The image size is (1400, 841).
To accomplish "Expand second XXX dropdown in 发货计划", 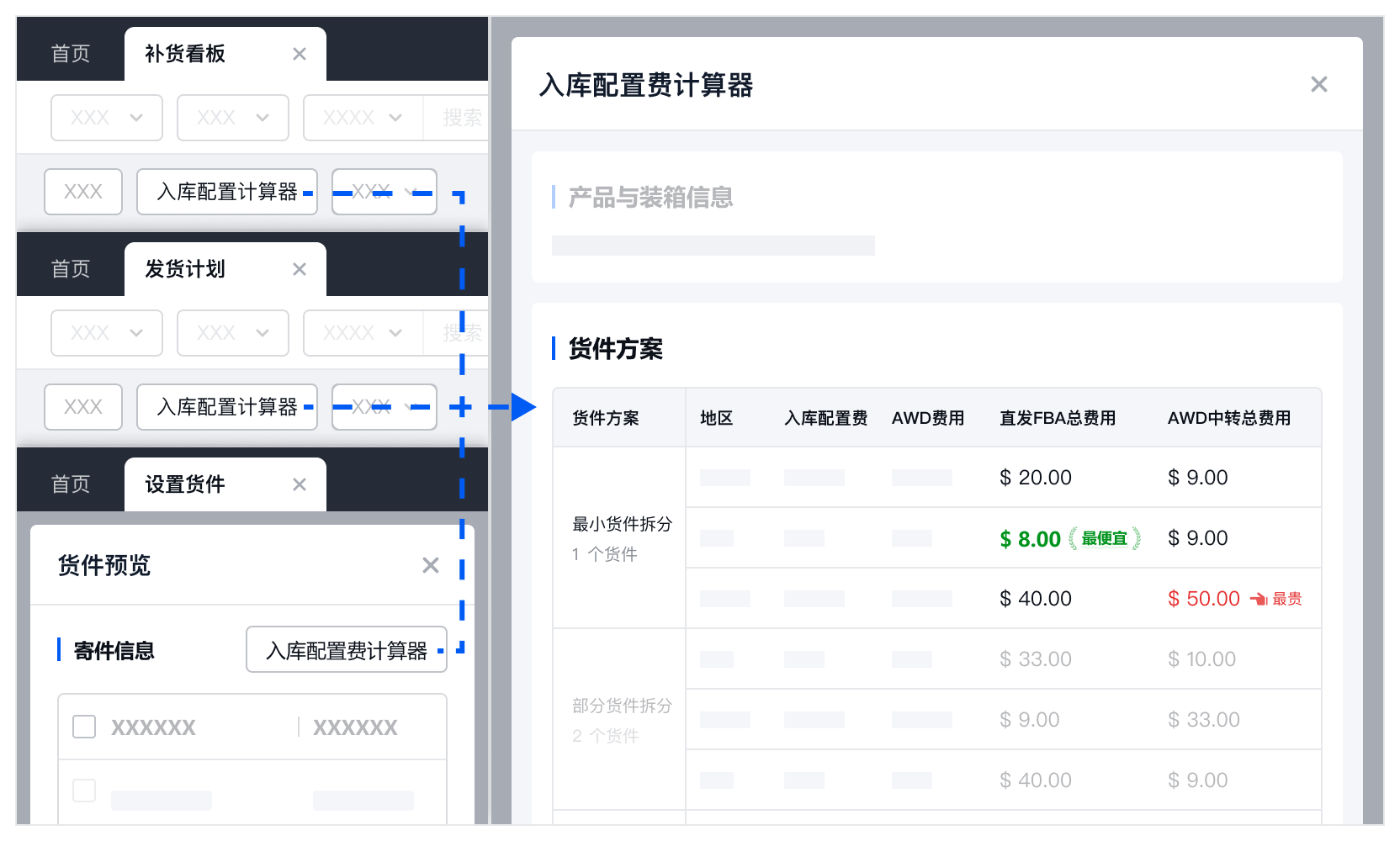I will (x=233, y=333).
